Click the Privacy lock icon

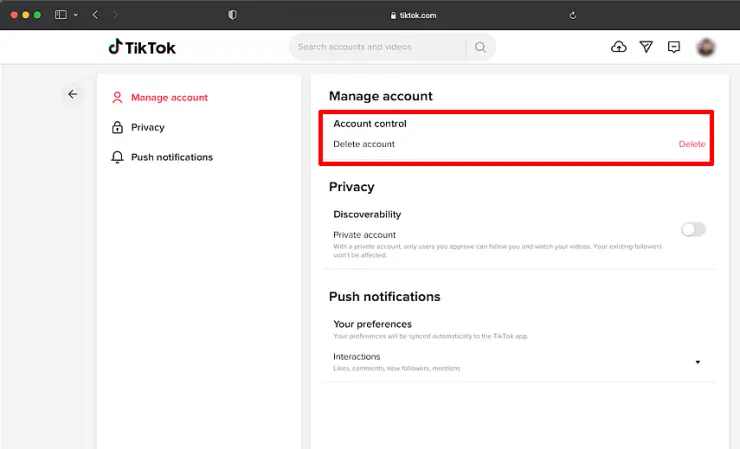[117, 127]
